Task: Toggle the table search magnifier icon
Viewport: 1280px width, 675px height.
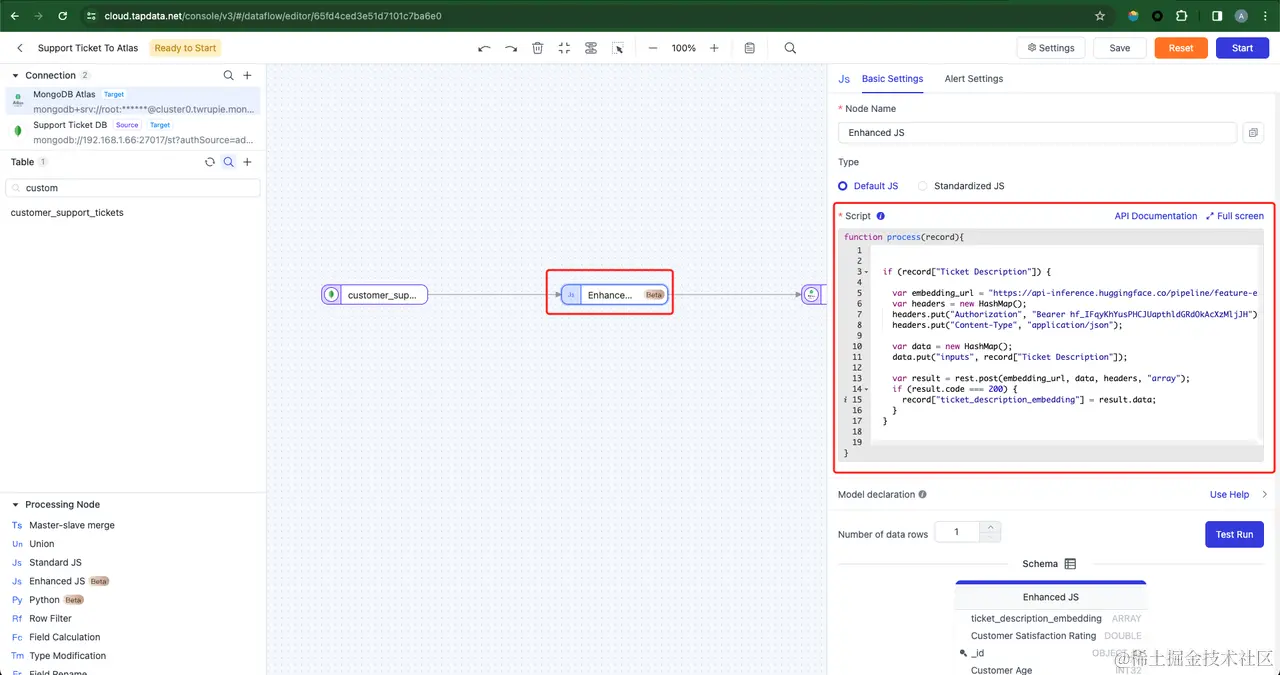Action: (x=229, y=162)
